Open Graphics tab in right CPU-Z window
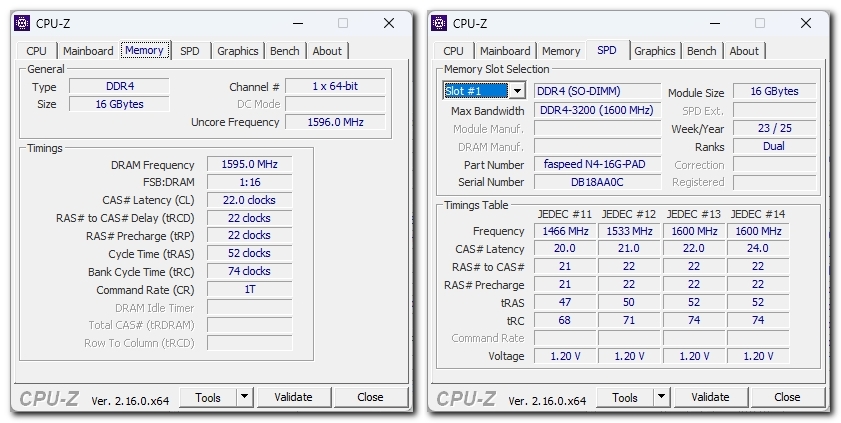This screenshot has height=423, width=841. (x=654, y=51)
